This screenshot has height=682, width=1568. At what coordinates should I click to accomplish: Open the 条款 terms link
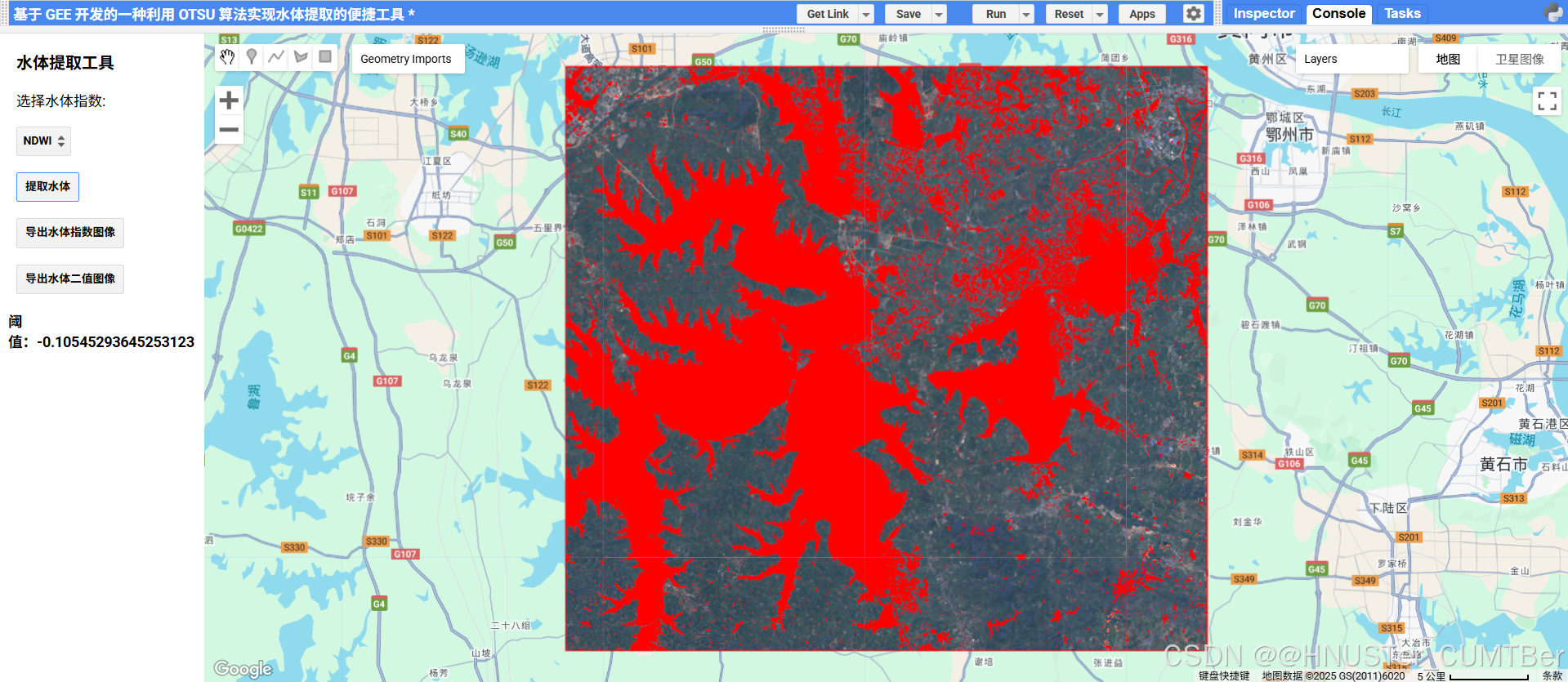[1552, 675]
